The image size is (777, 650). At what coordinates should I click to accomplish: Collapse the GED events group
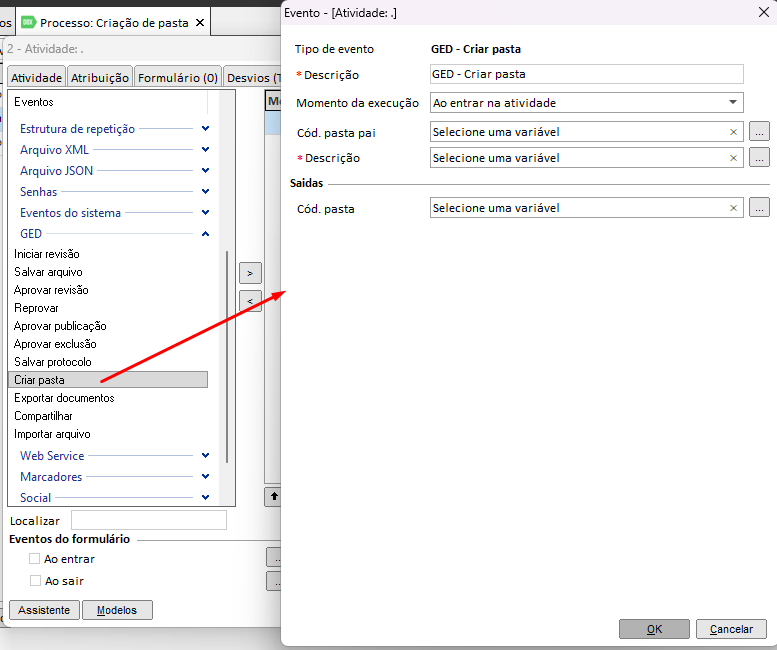click(206, 234)
